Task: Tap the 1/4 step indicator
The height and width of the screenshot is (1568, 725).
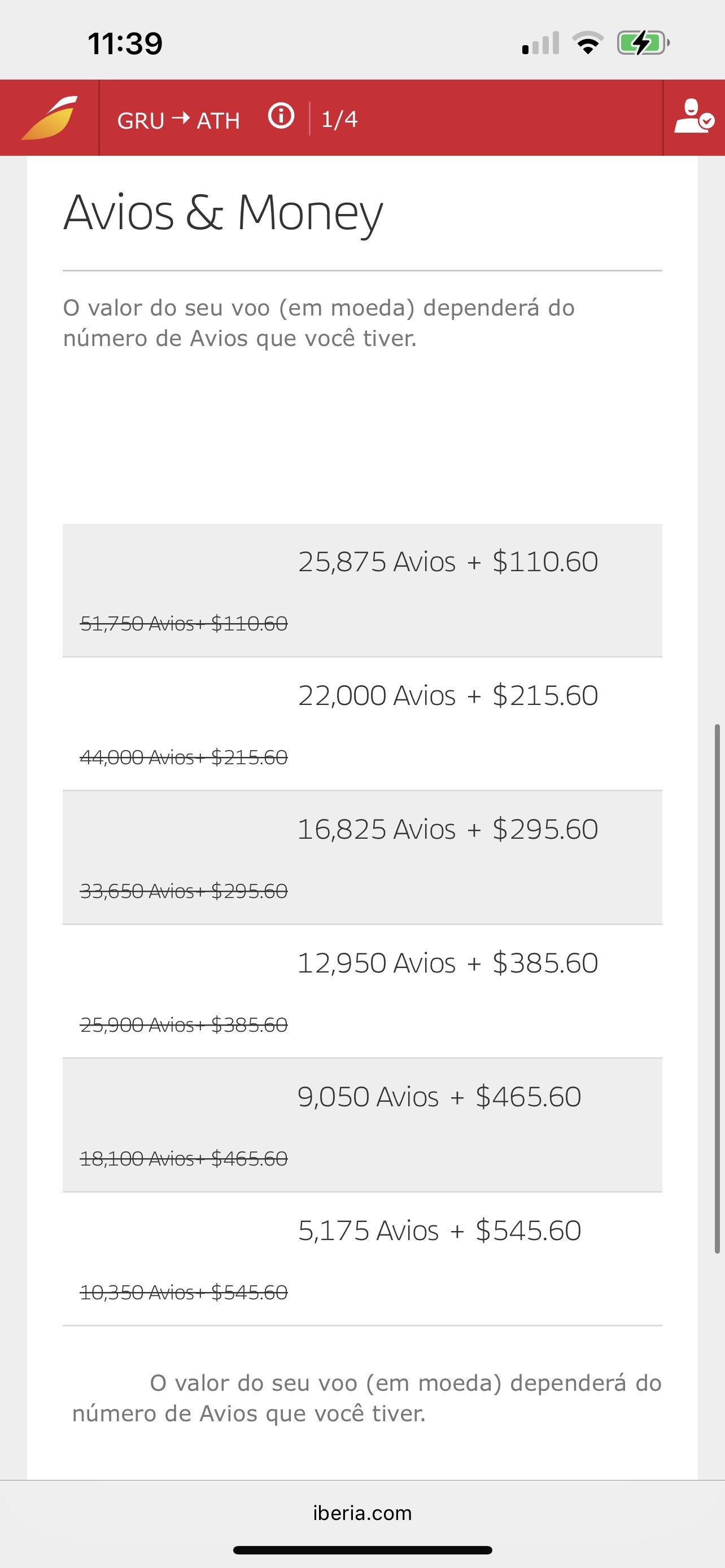Action: pyautogui.click(x=339, y=119)
